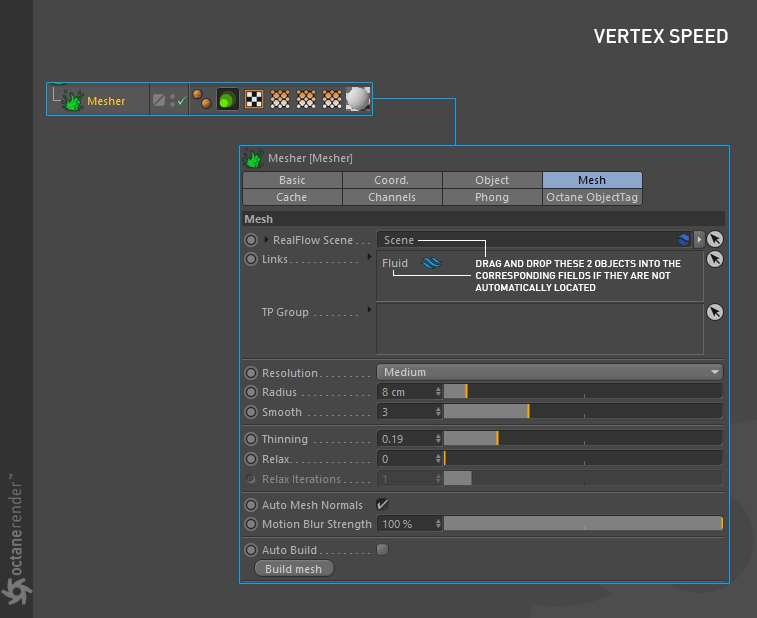Click the blue Fluid waves icon

[431, 263]
